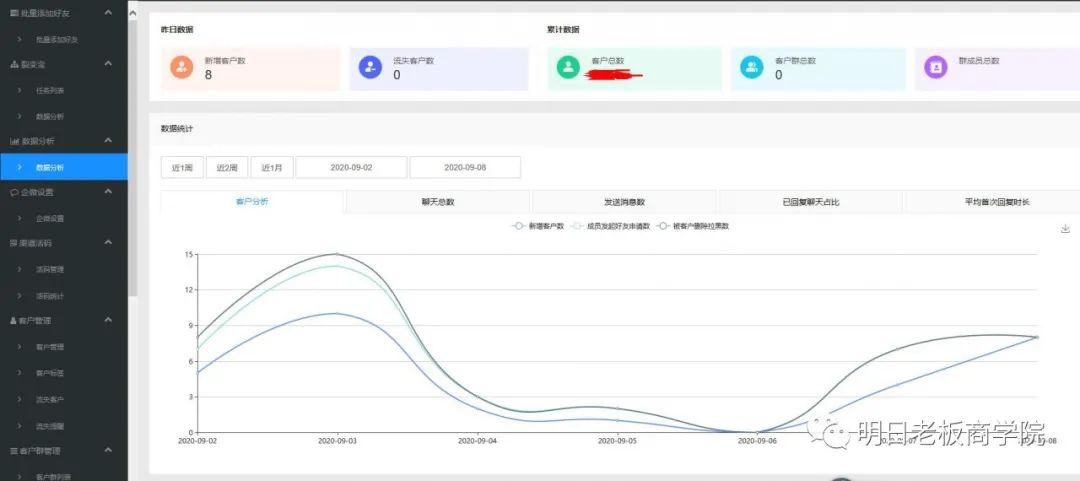This screenshot has width=1080, height=481.
Task: Click the 批量添加好友 group header icon
Action: click(x=14, y=13)
